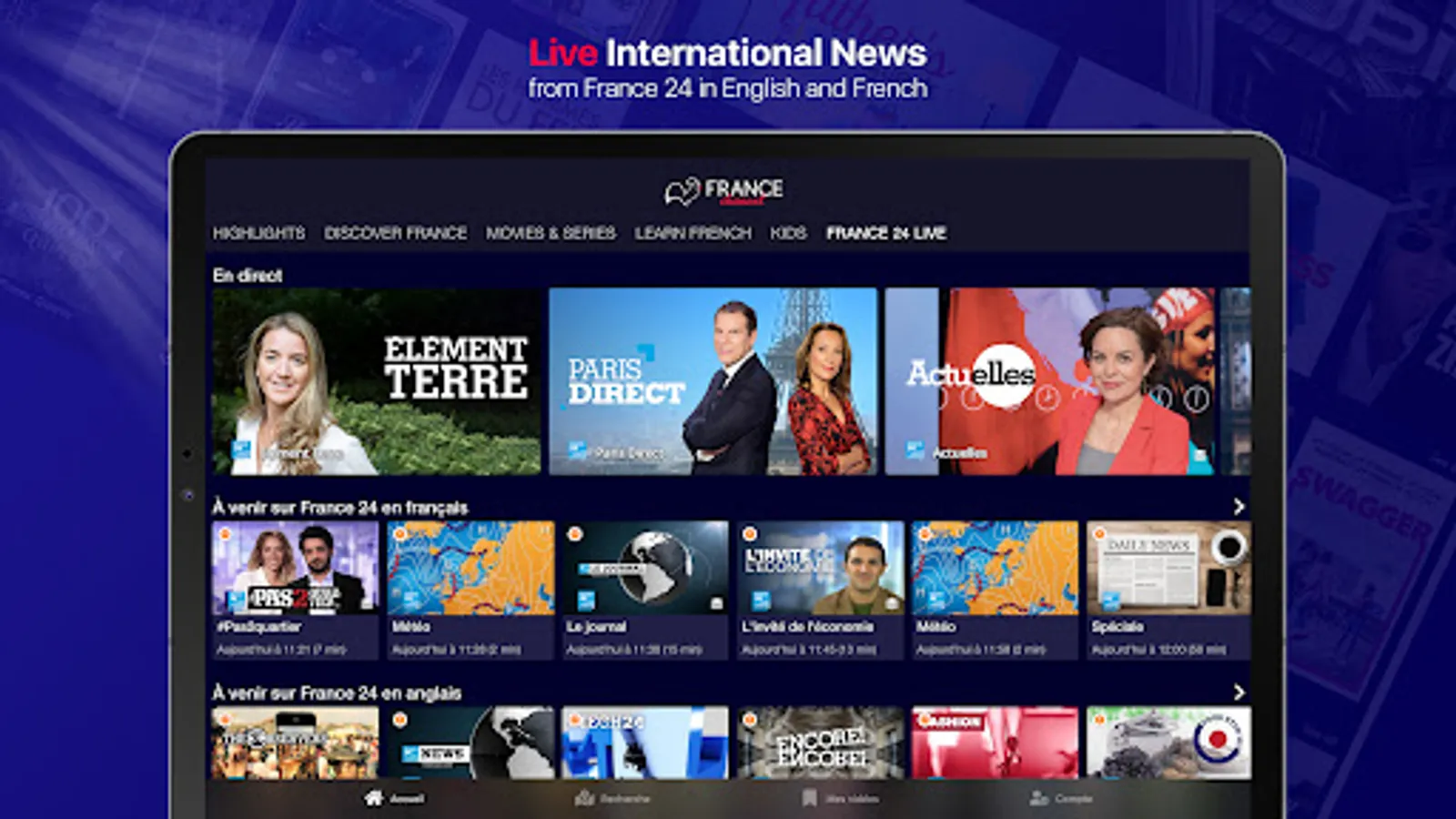Image resolution: width=1456 pixels, height=819 pixels.
Task: Select Météo card between #Pas2quartier and Le journal
Action: (470, 590)
